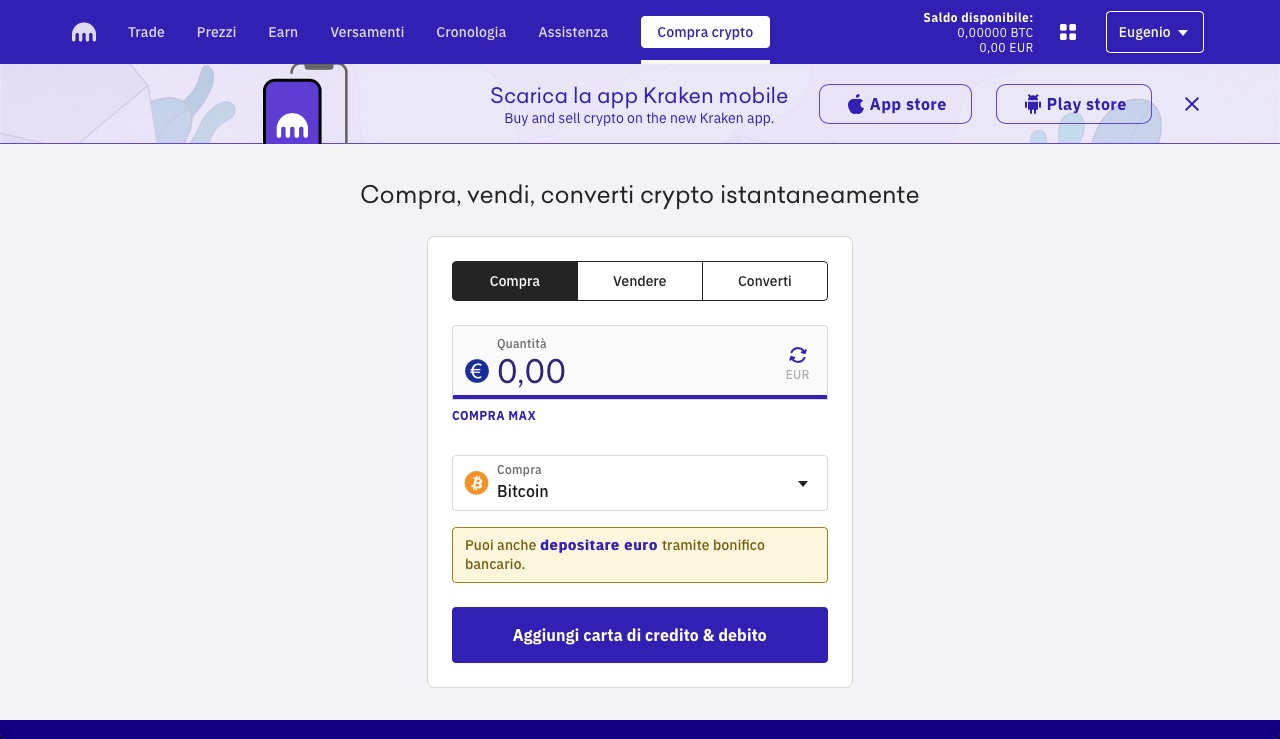View the Cronologia page
Viewport: 1280px width, 739px height.
[471, 32]
